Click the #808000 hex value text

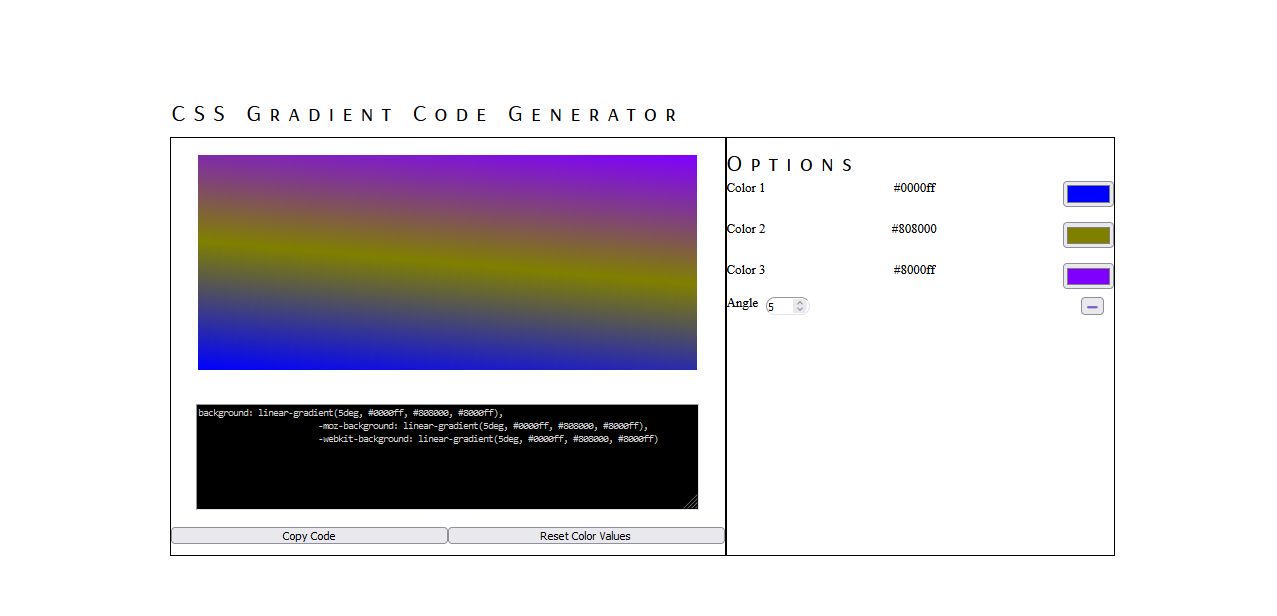coord(914,229)
